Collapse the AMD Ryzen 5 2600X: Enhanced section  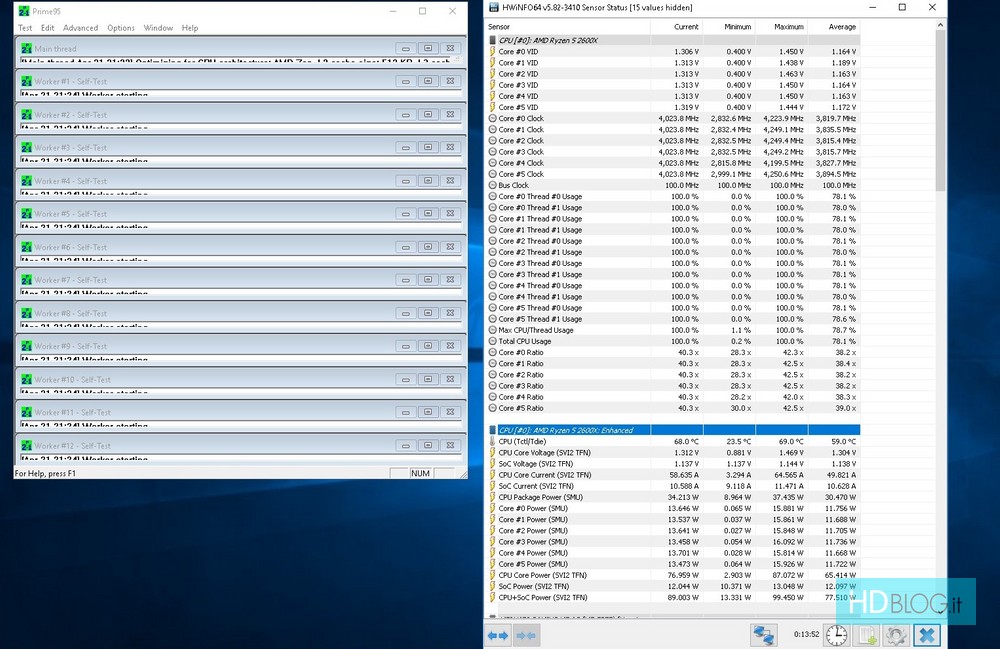tap(492, 430)
